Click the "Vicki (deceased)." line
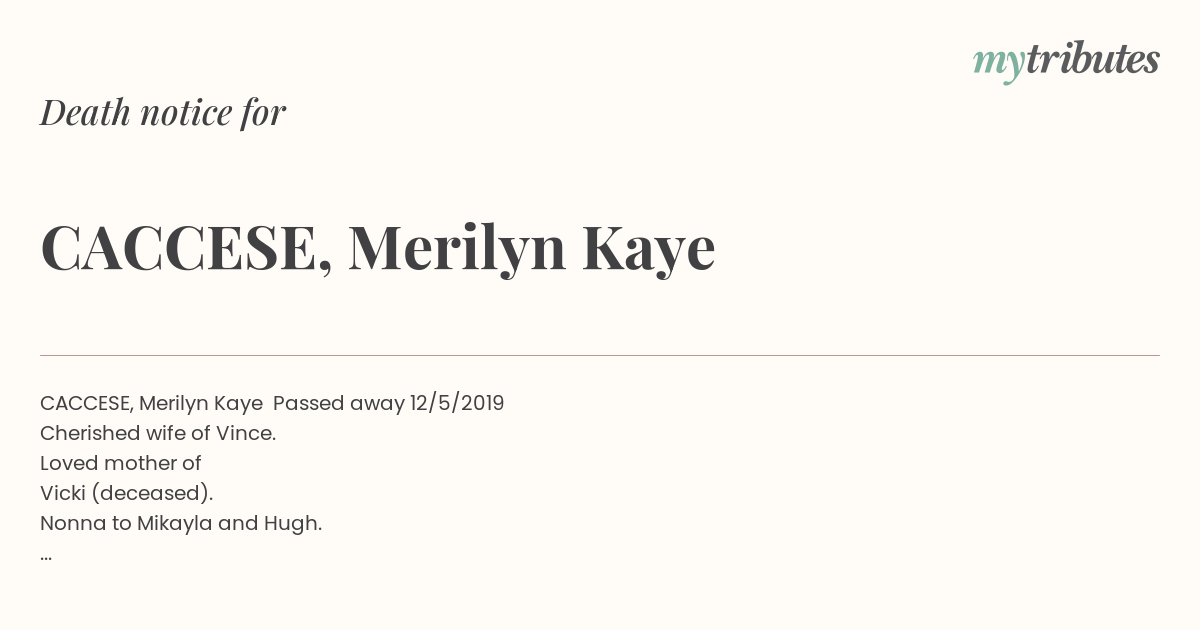The height and width of the screenshot is (630, 1200). 127,493
